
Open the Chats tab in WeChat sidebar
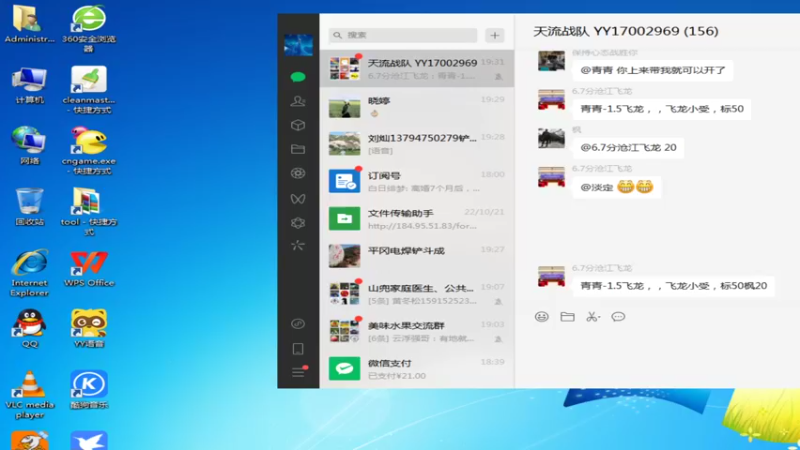click(298, 77)
